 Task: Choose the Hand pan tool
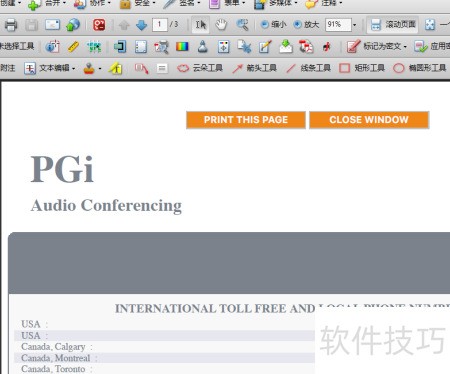pos(221,25)
